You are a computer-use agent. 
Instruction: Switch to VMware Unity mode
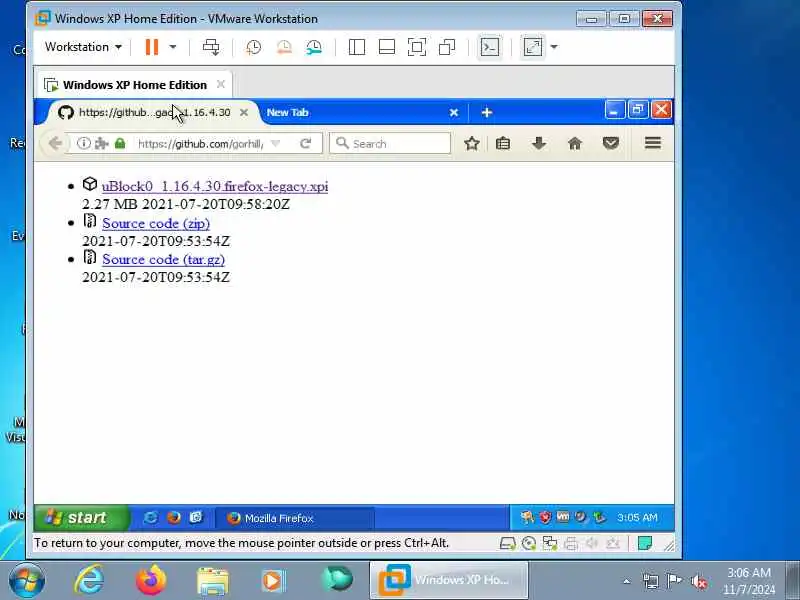tap(447, 47)
